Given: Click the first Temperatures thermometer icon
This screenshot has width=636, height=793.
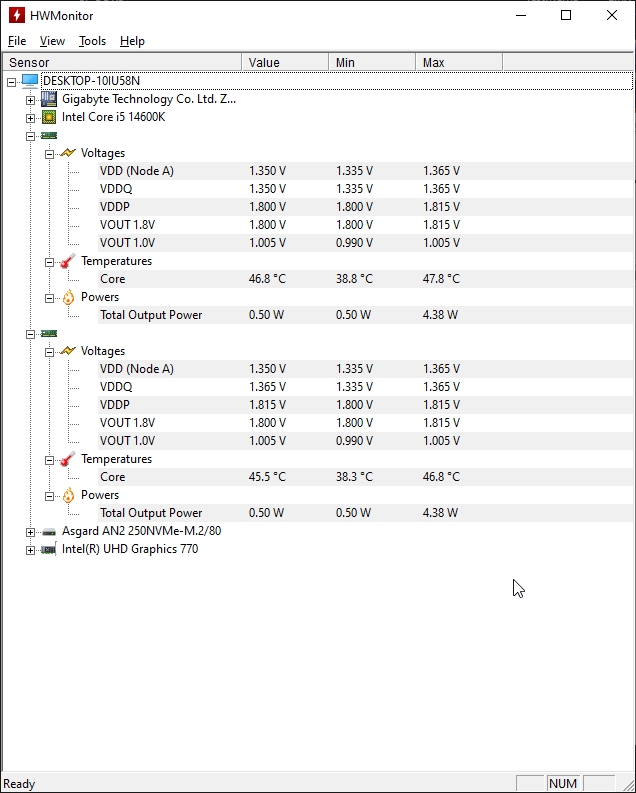Looking at the screenshot, I should pos(68,261).
